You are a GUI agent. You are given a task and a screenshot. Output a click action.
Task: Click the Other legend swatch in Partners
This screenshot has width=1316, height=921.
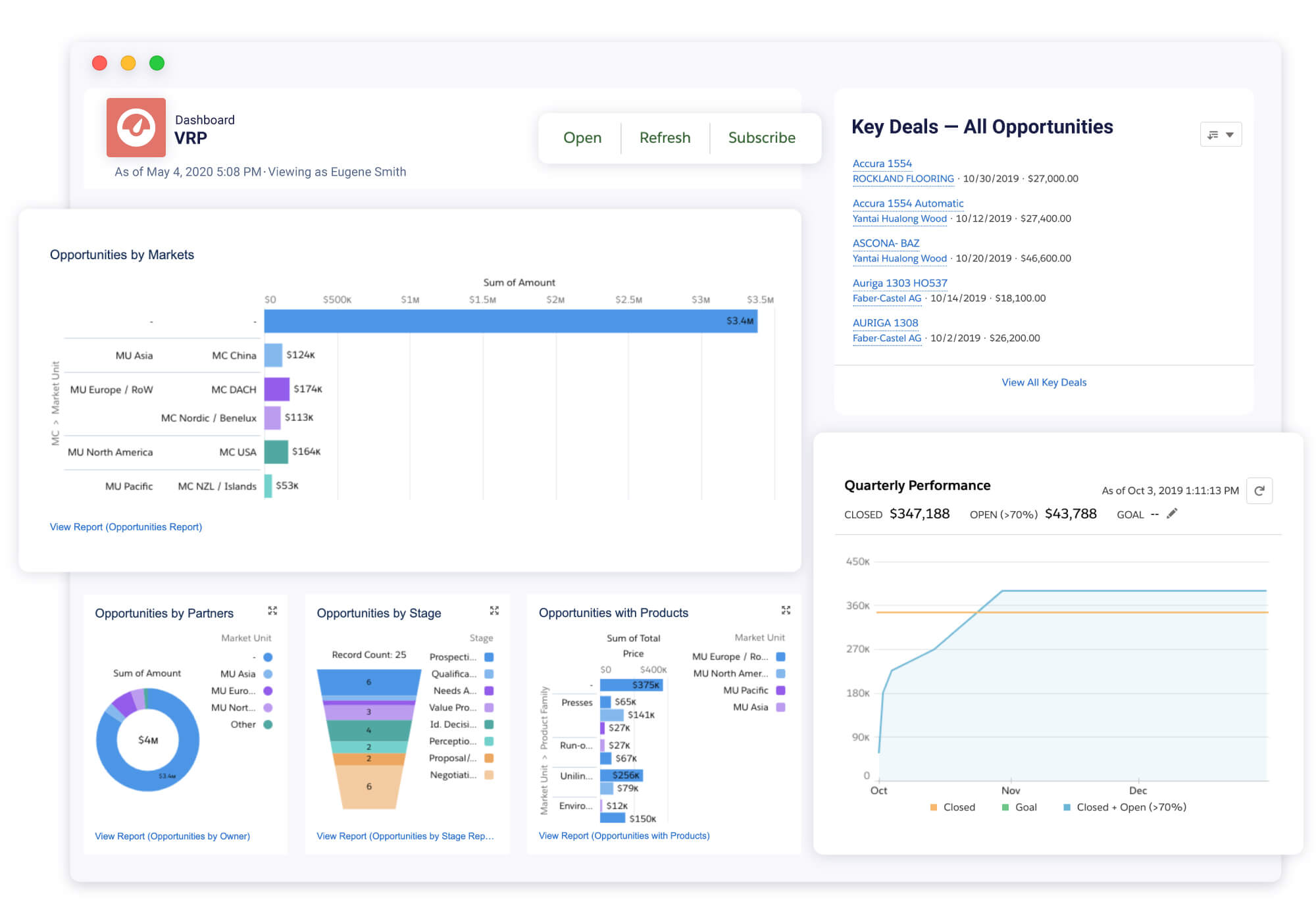click(x=268, y=724)
